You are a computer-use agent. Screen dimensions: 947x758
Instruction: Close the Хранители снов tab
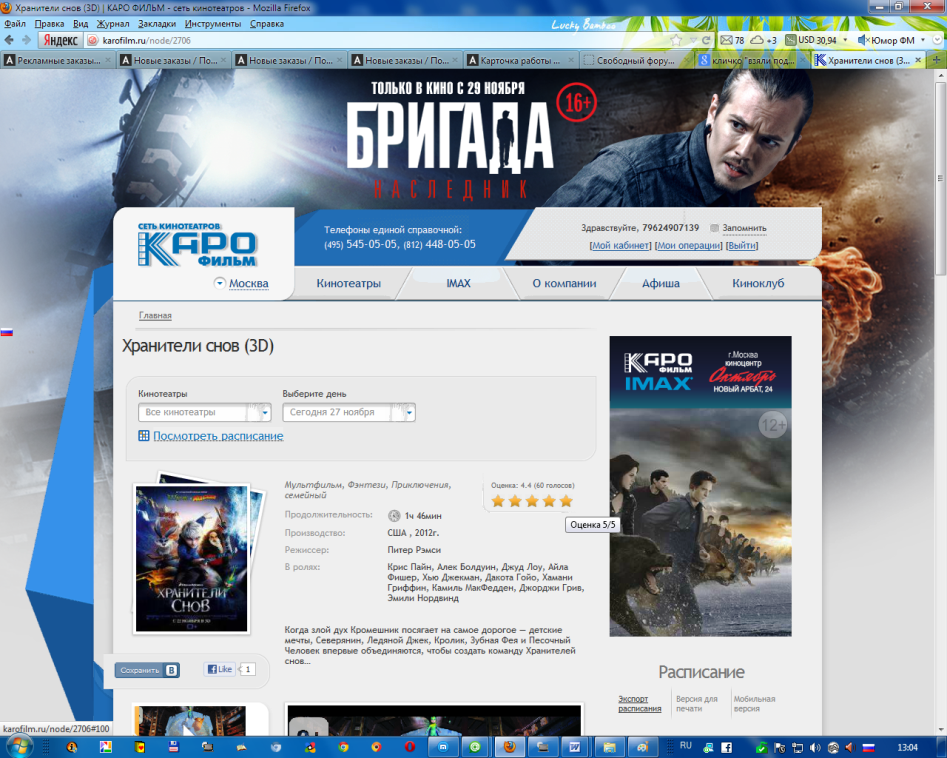click(x=918, y=60)
